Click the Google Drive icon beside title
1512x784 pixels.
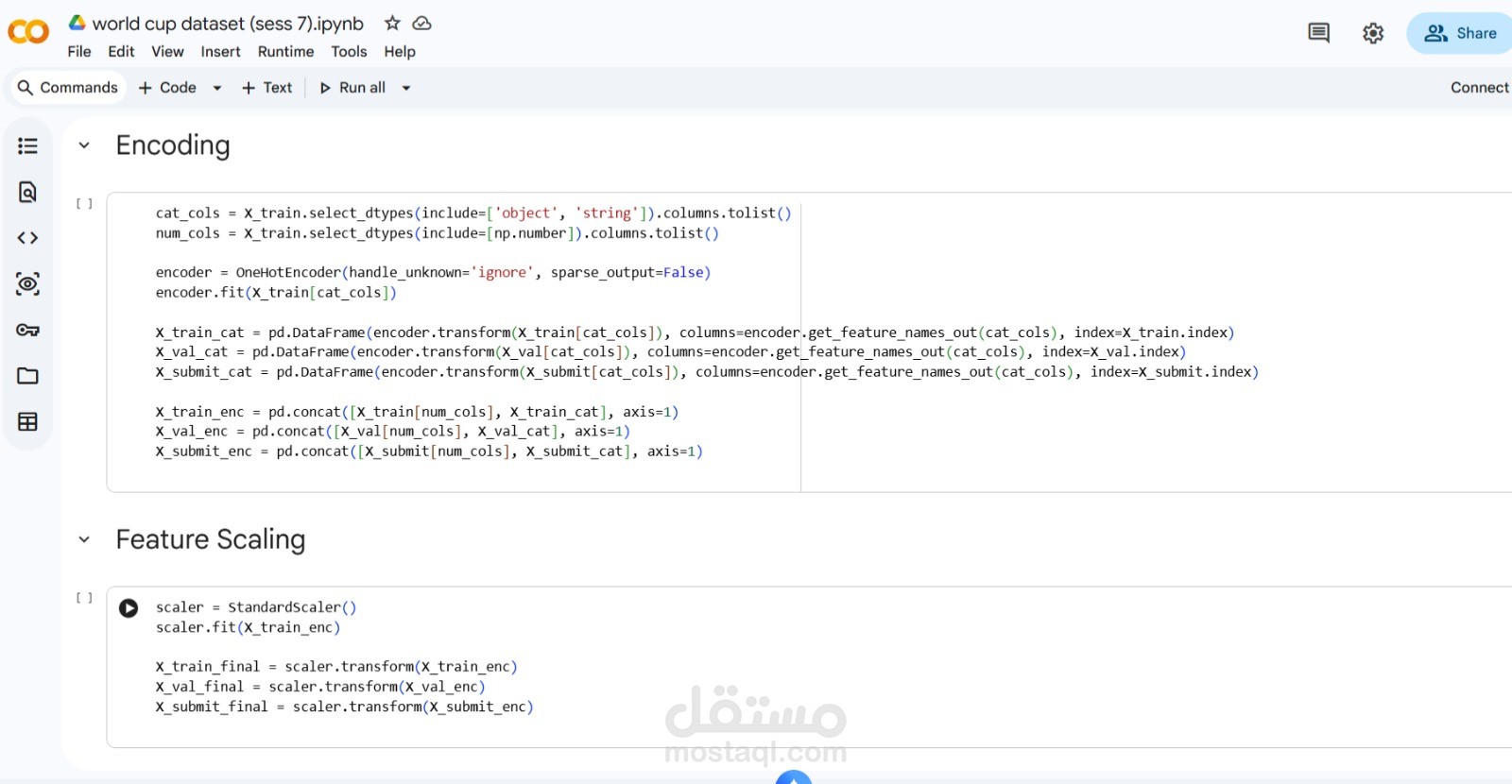tap(77, 23)
